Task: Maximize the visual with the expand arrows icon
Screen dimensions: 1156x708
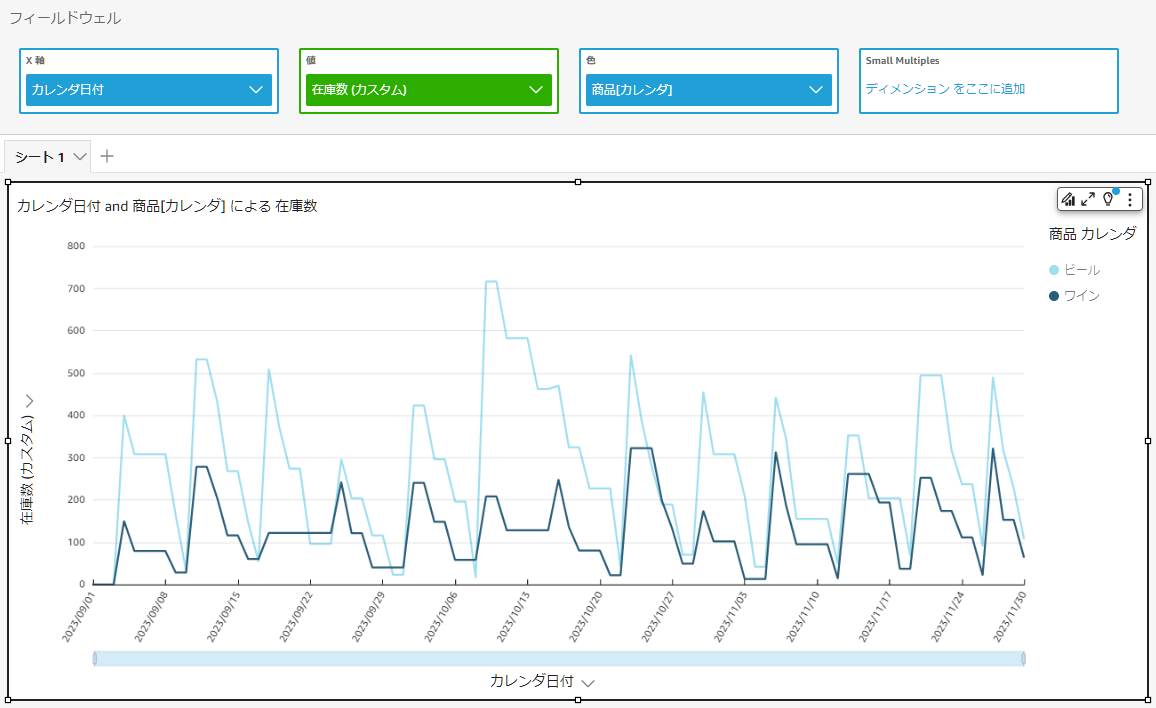Action: pyautogui.click(x=1088, y=199)
